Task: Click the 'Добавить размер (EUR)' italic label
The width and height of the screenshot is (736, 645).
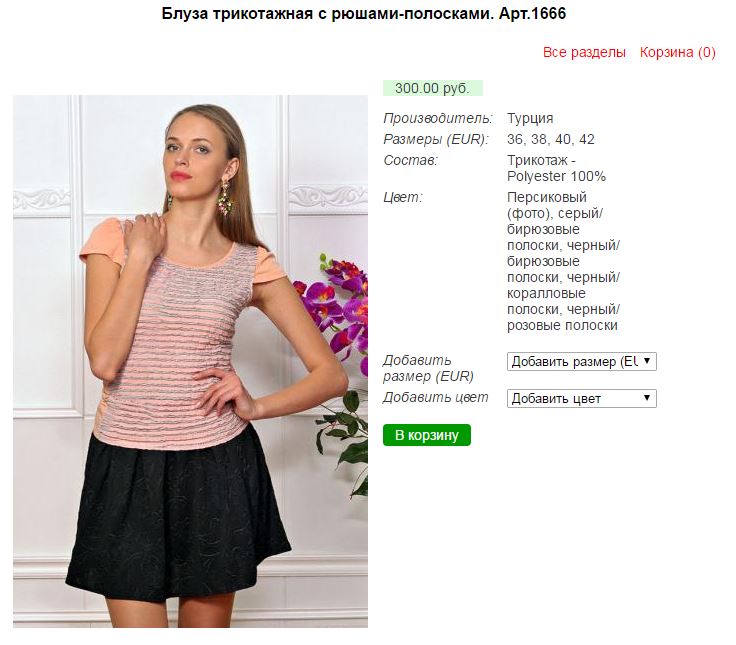Action: tap(428, 369)
